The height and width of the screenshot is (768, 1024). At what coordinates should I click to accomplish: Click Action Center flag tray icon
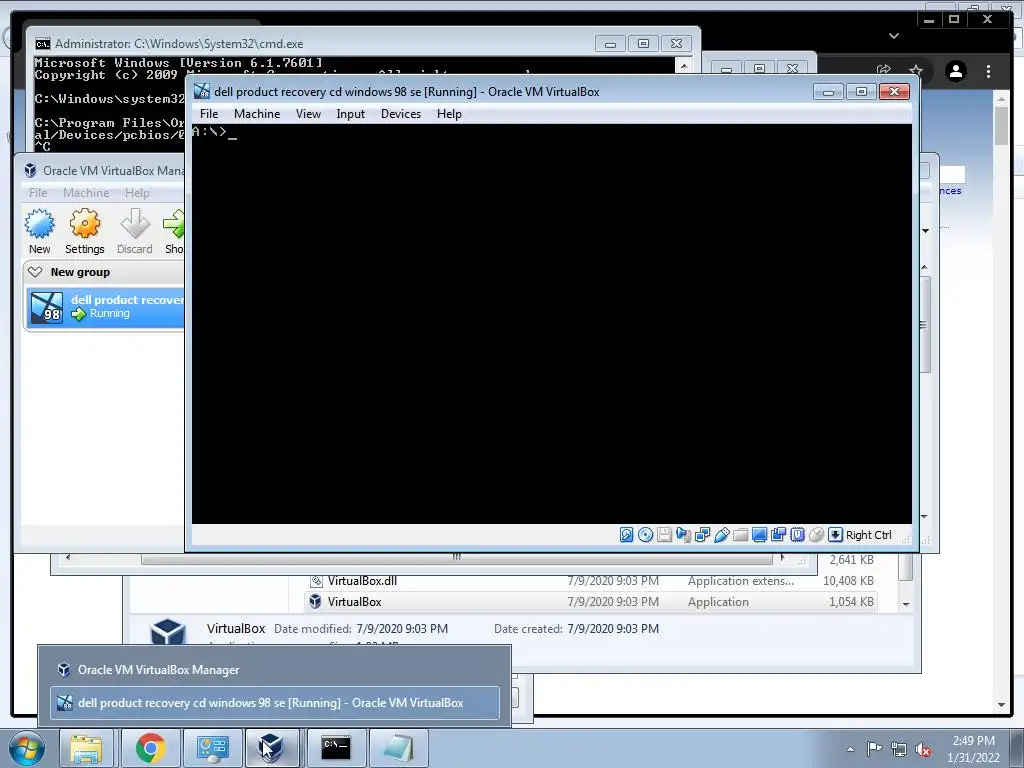[x=874, y=749]
